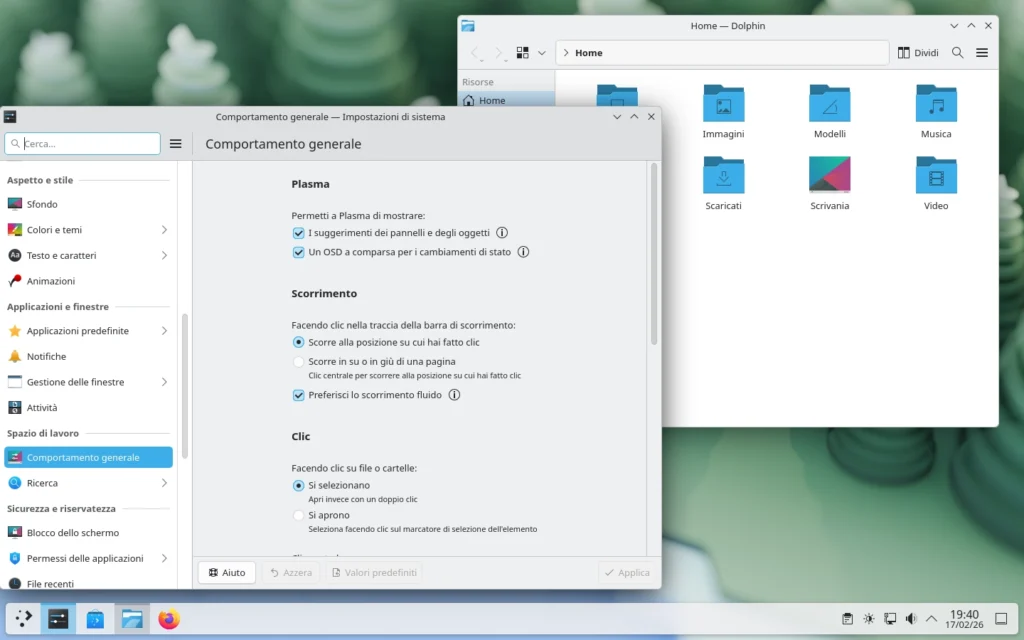The width and height of the screenshot is (1024, 640).
Task: Select the Si aprono radio option
Action: click(299, 515)
